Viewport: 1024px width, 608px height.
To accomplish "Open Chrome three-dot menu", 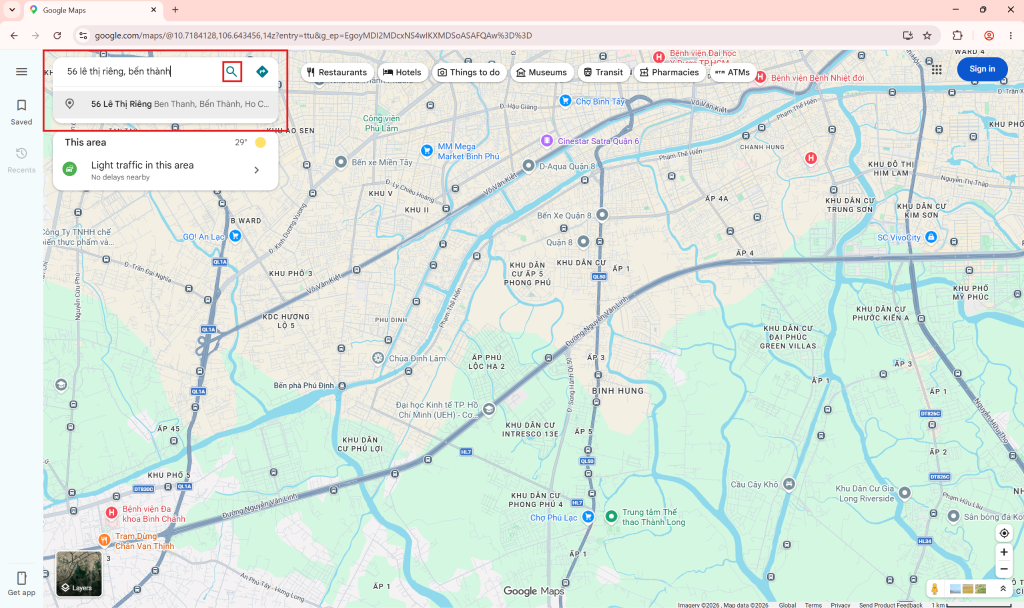I will tap(1010, 35).
